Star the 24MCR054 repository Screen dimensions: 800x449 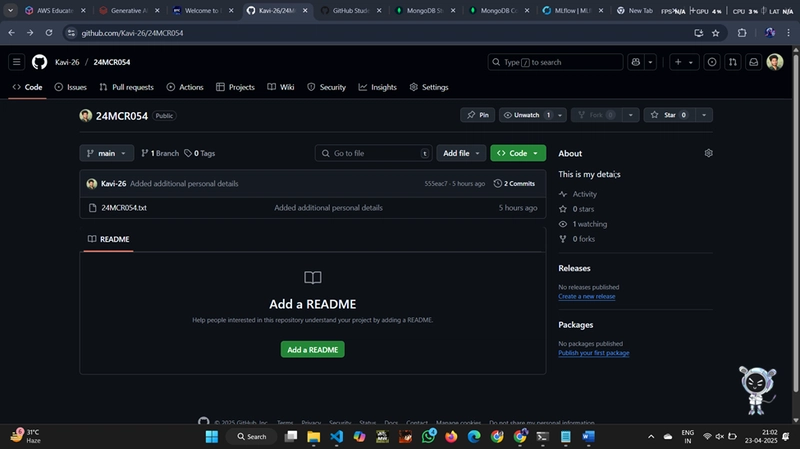pyautogui.click(x=668, y=115)
